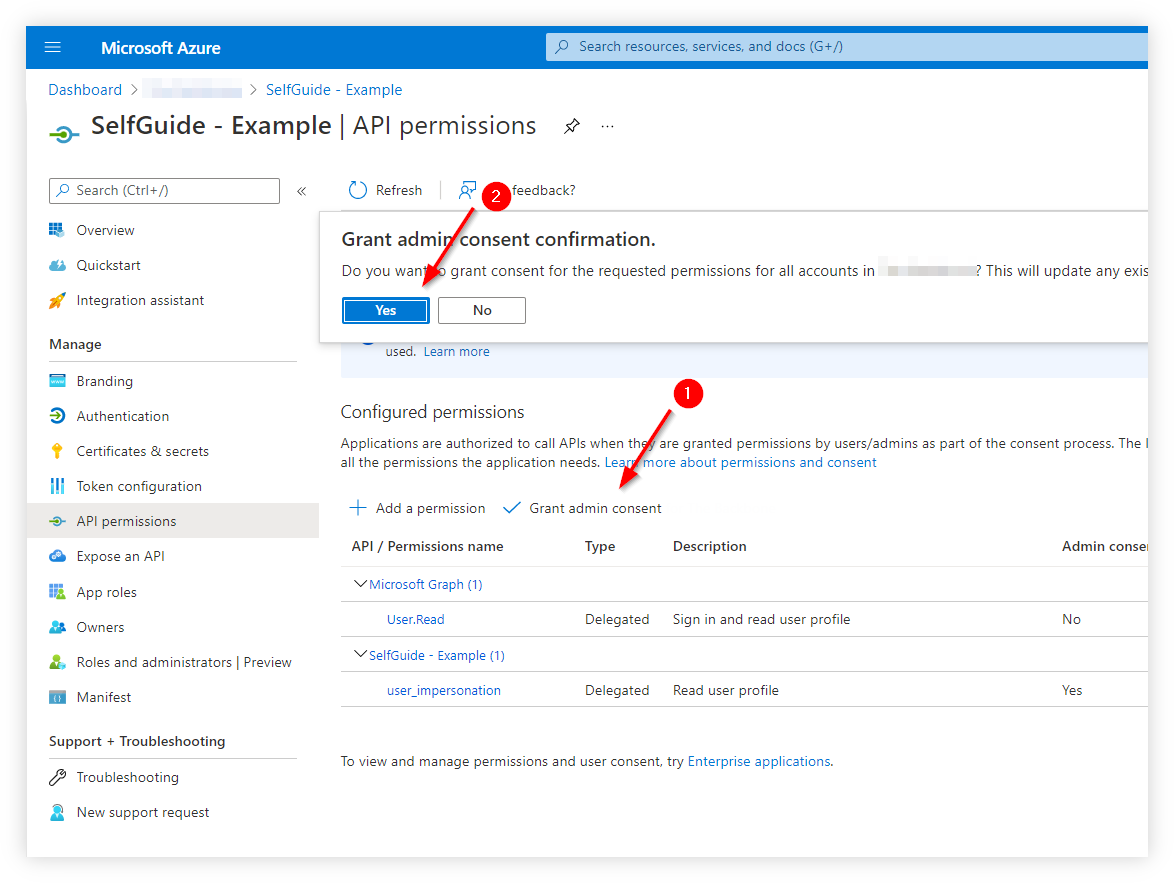The width and height of the screenshot is (1174, 883).
Task: Click the plus icon to add a permission
Action: (x=357, y=508)
